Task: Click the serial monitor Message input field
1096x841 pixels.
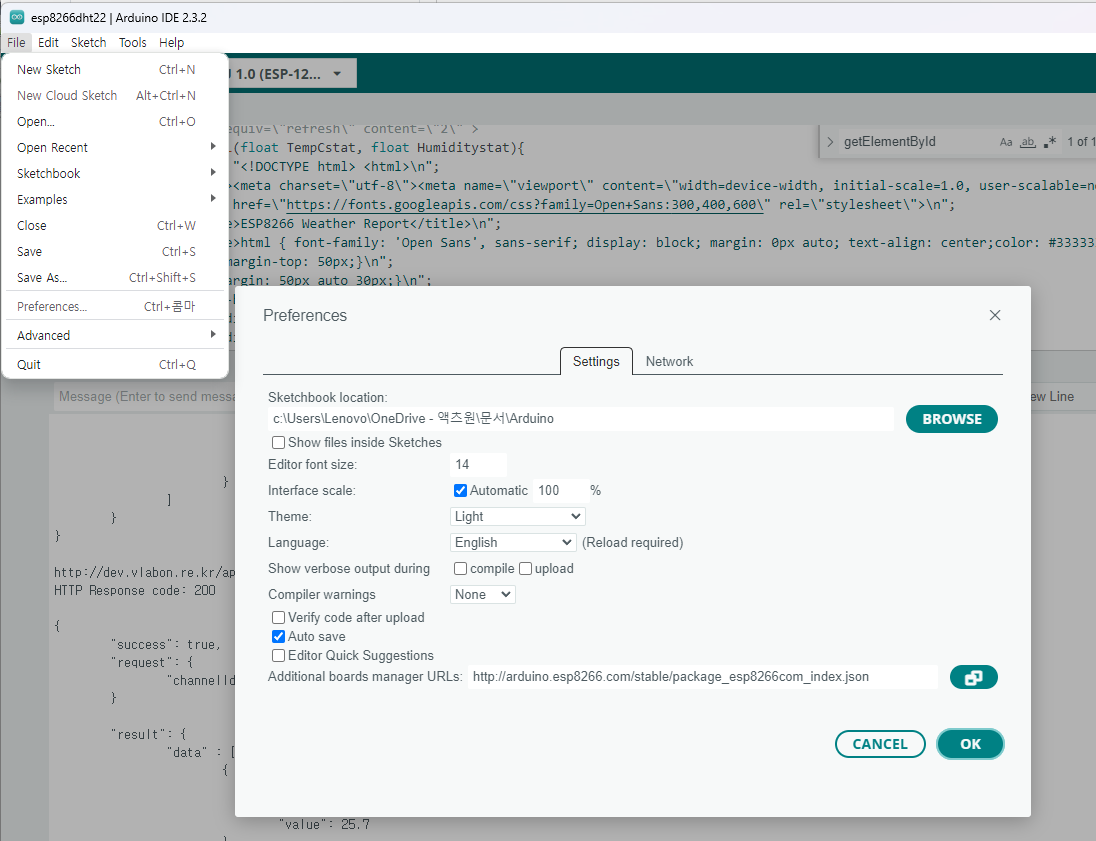Action: tap(147, 396)
